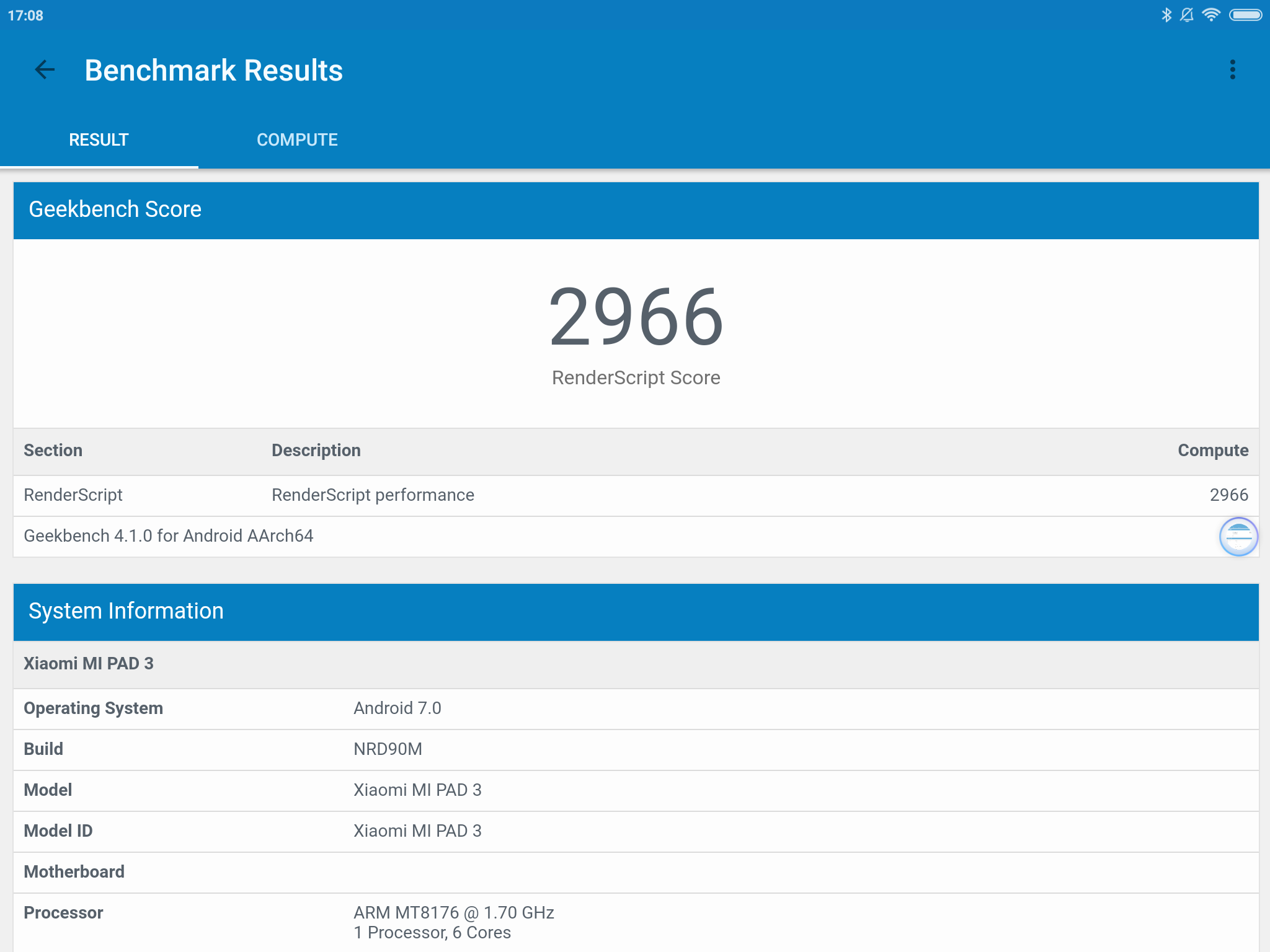
Task: Tap the large 2966 score number
Action: tap(636, 317)
